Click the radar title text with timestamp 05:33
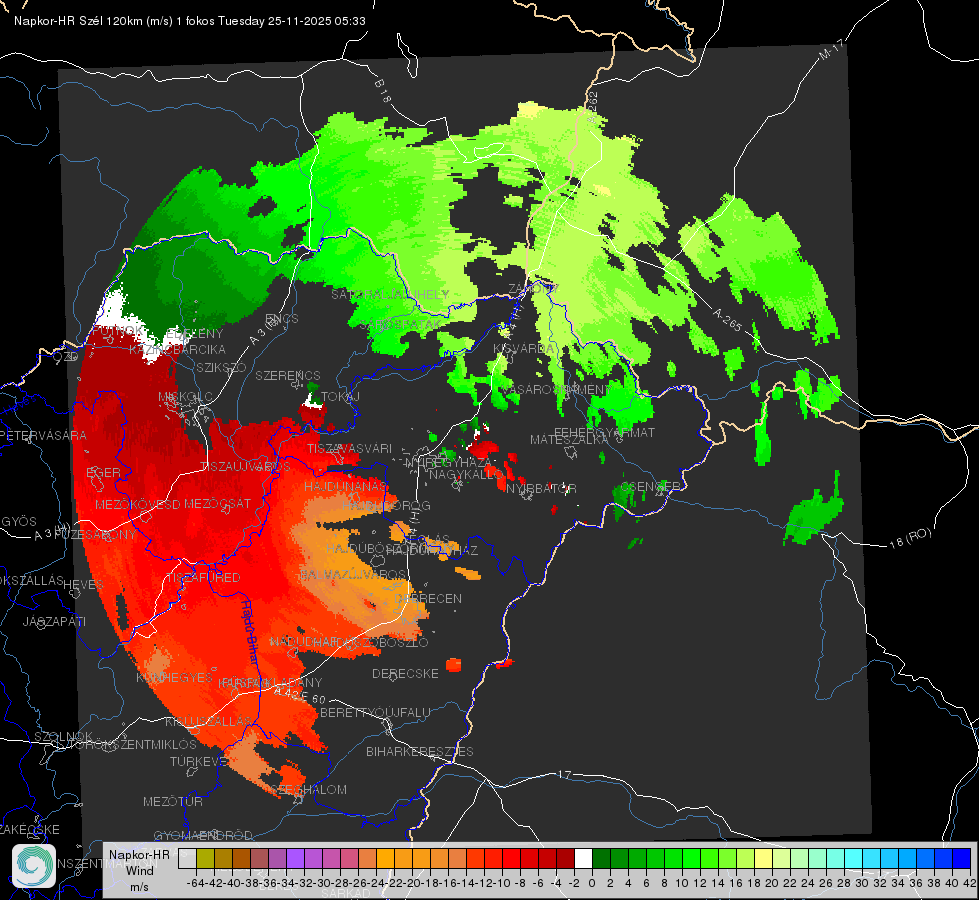Viewport: 979px width, 900px height. coord(190,21)
